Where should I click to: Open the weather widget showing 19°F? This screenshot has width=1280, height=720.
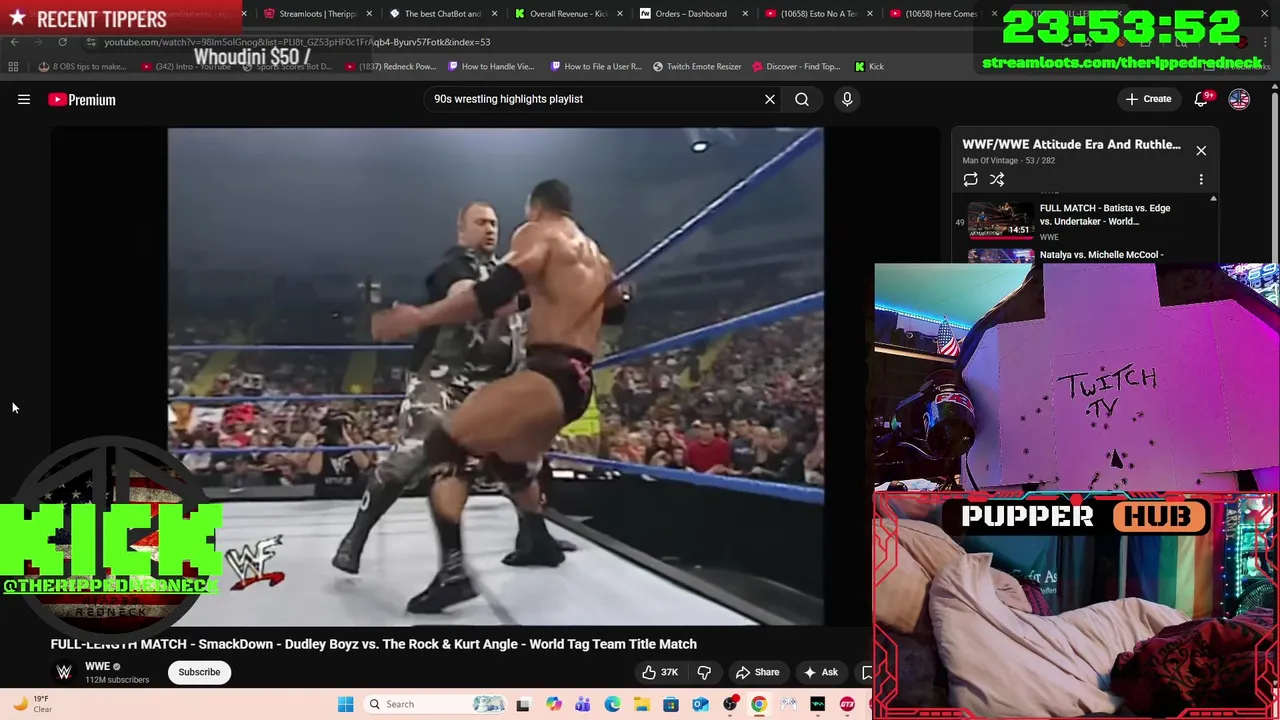pos(32,704)
